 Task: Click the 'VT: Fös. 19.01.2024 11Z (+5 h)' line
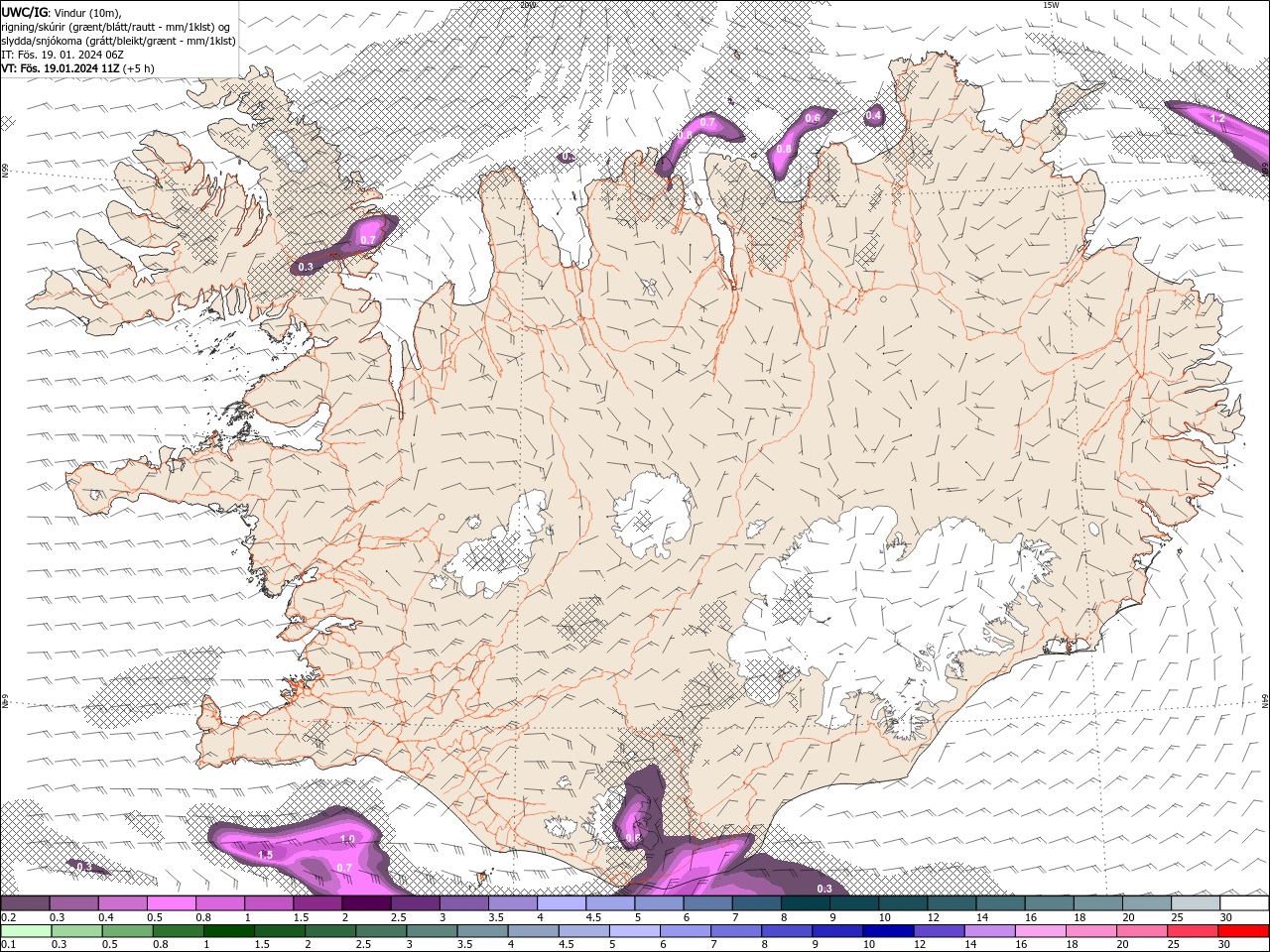pyautogui.click(x=77, y=68)
